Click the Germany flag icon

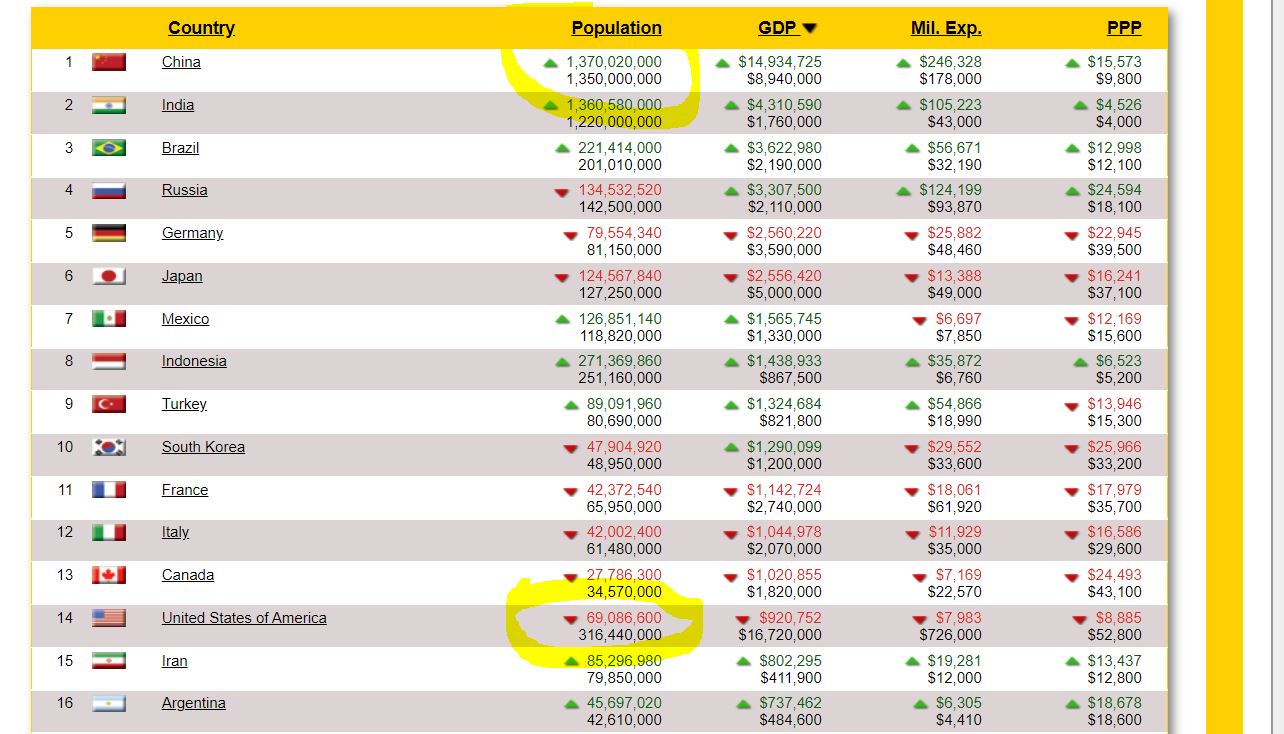(109, 233)
